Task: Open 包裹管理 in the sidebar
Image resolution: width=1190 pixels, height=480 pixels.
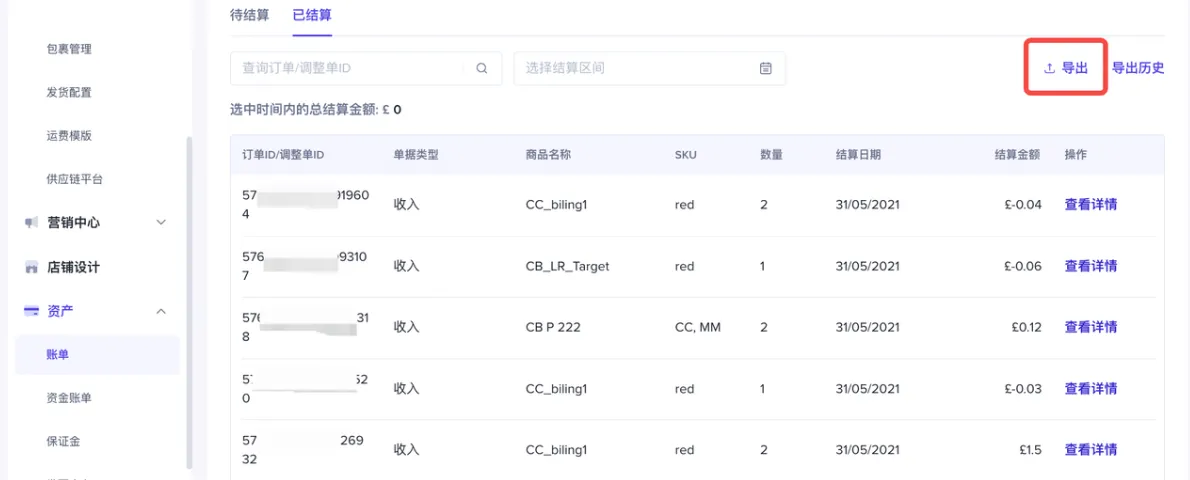Action: (x=69, y=49)
